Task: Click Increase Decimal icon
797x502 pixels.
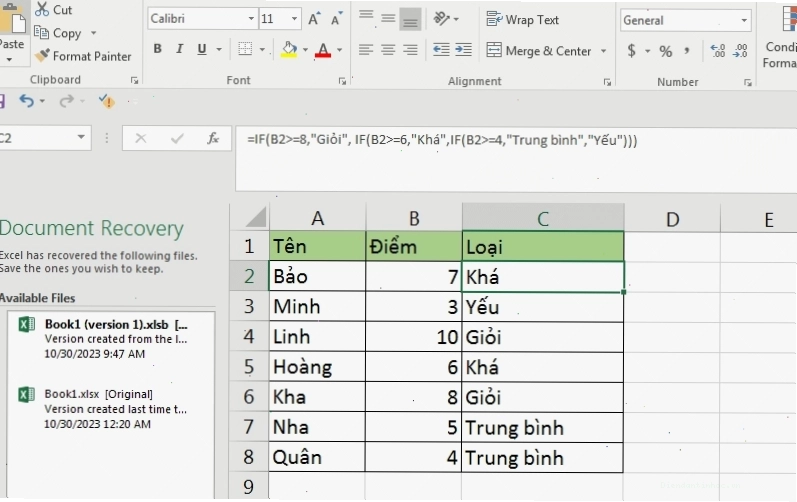Action: pyautogui.click(x=718, y=50)
